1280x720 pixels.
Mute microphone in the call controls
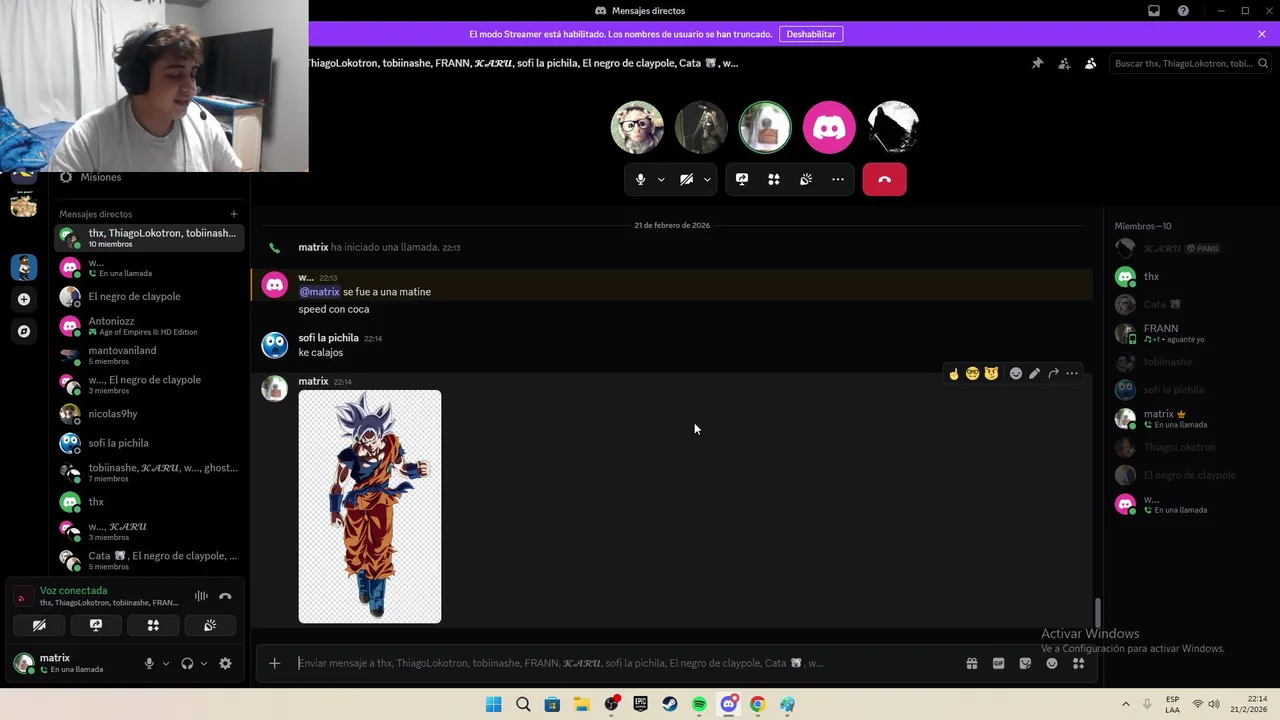pyautogui.click(x=640, y=179)
